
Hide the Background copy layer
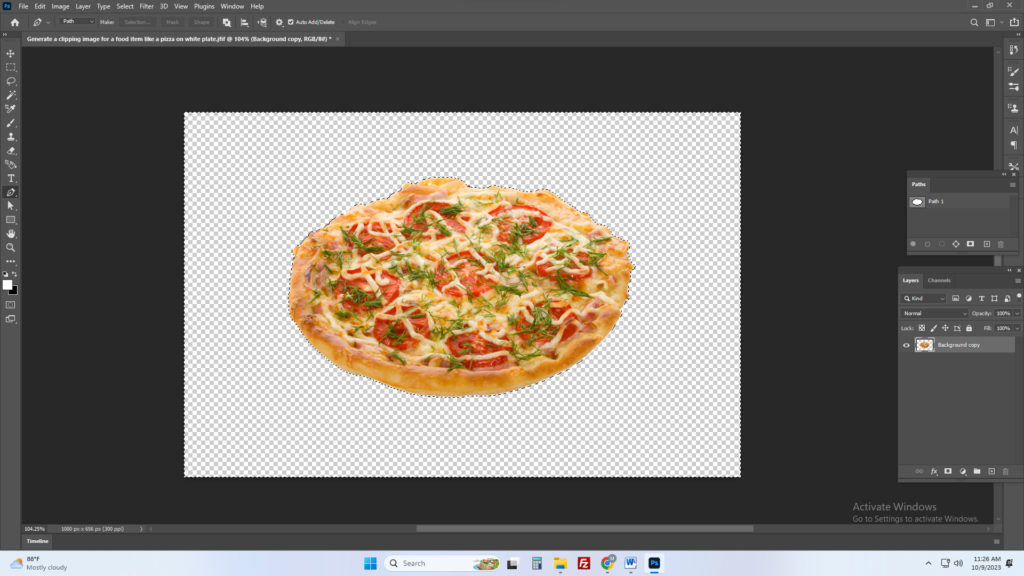coord(906,345)
